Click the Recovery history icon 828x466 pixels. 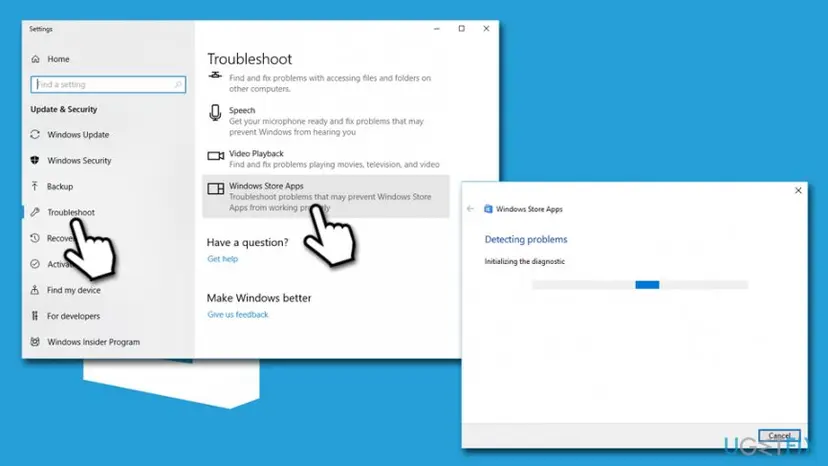point(35,238)
